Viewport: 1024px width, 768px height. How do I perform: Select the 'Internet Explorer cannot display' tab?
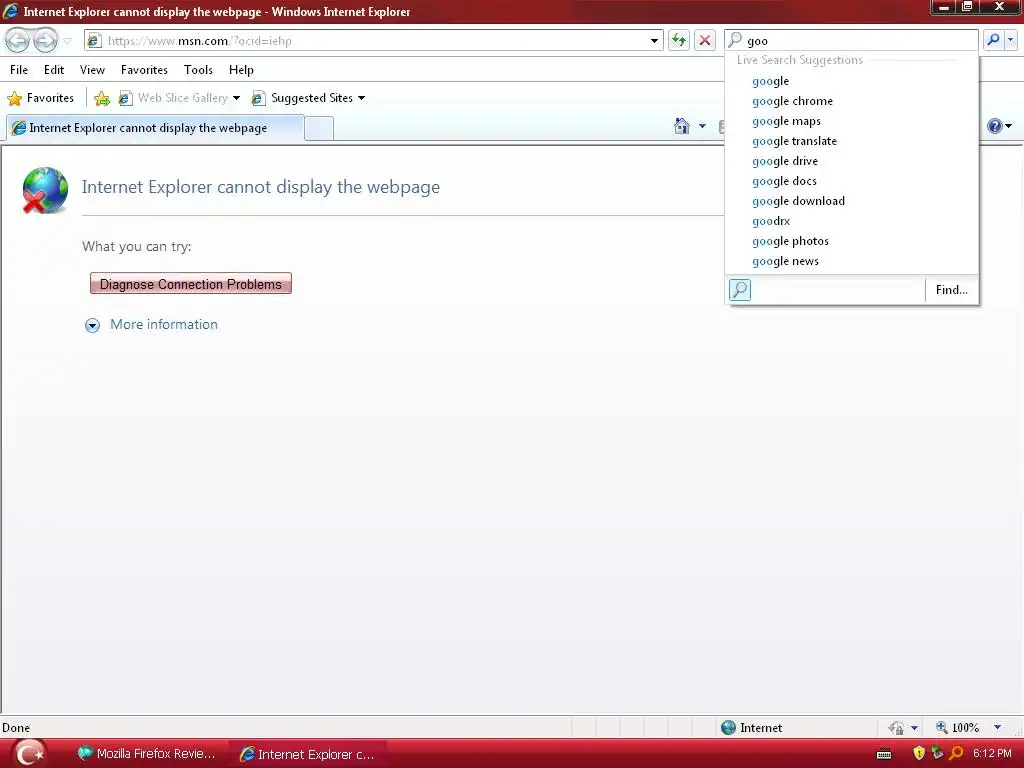coord(155,128)
